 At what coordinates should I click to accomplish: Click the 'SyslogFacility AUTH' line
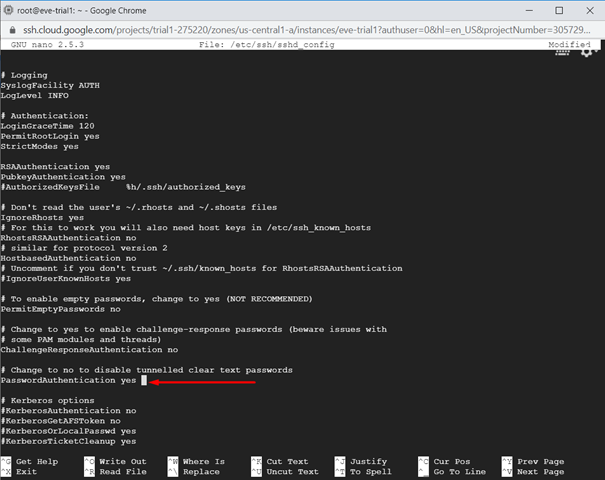click(50, 85)
